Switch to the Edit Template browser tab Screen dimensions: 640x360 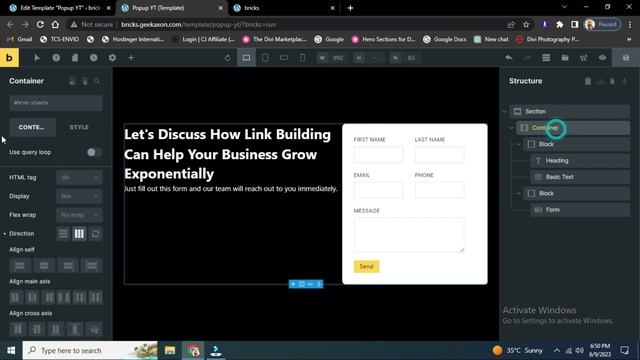click(60, 8)
